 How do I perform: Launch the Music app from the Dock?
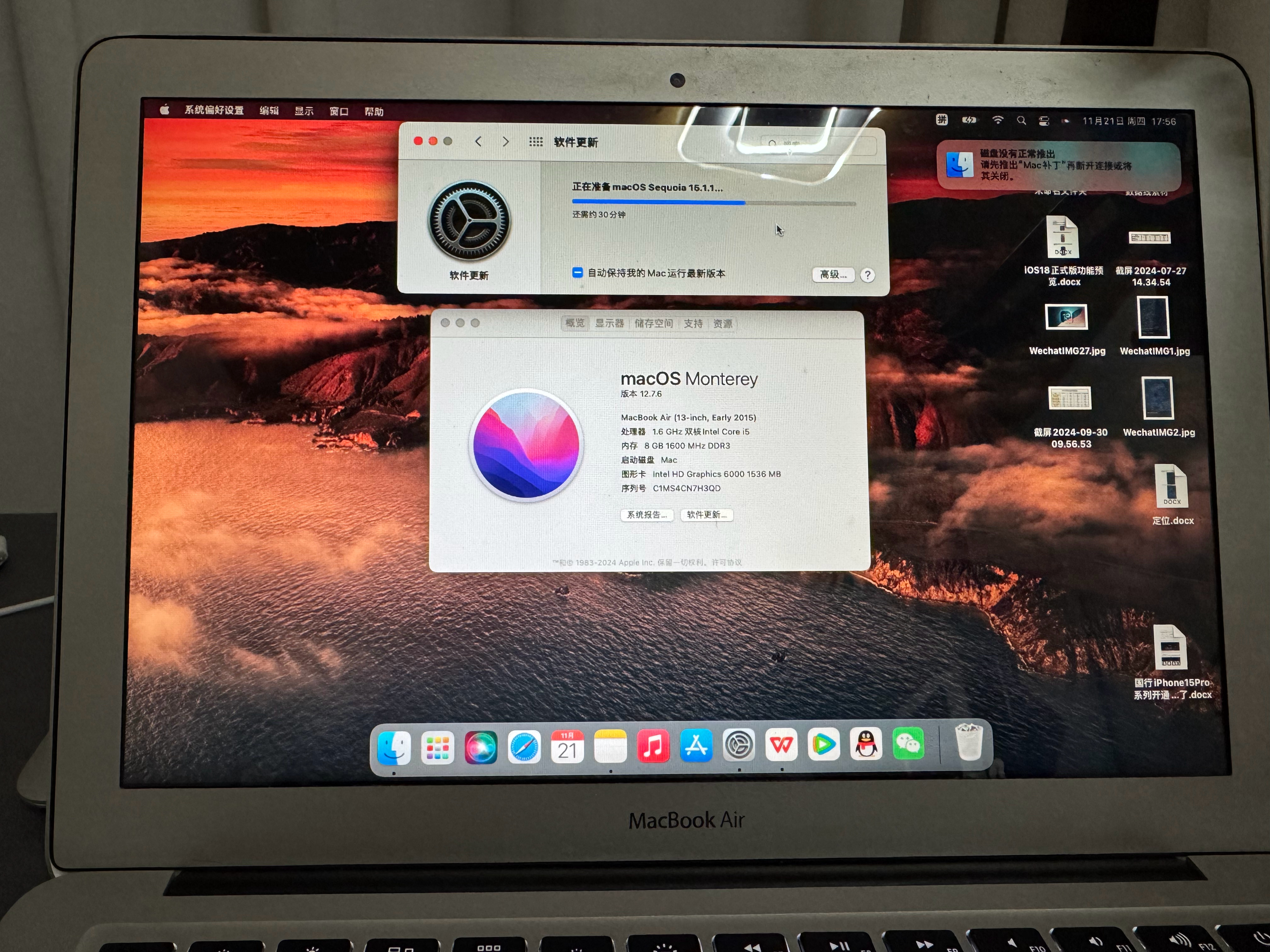click(653, 746)
